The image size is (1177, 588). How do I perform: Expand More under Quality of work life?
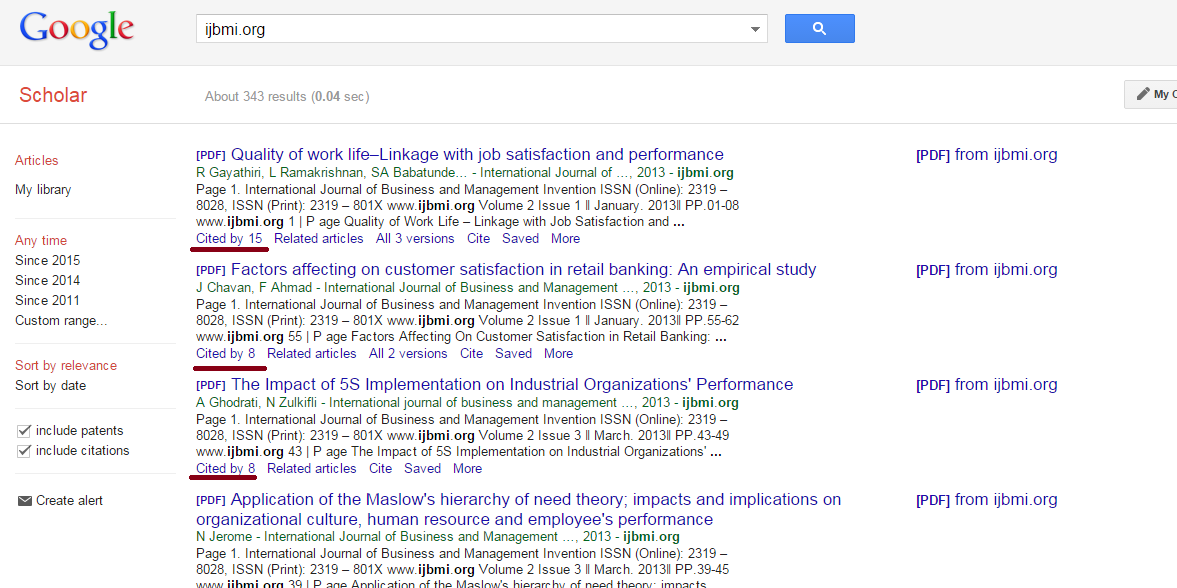click(x=565, y=239)
